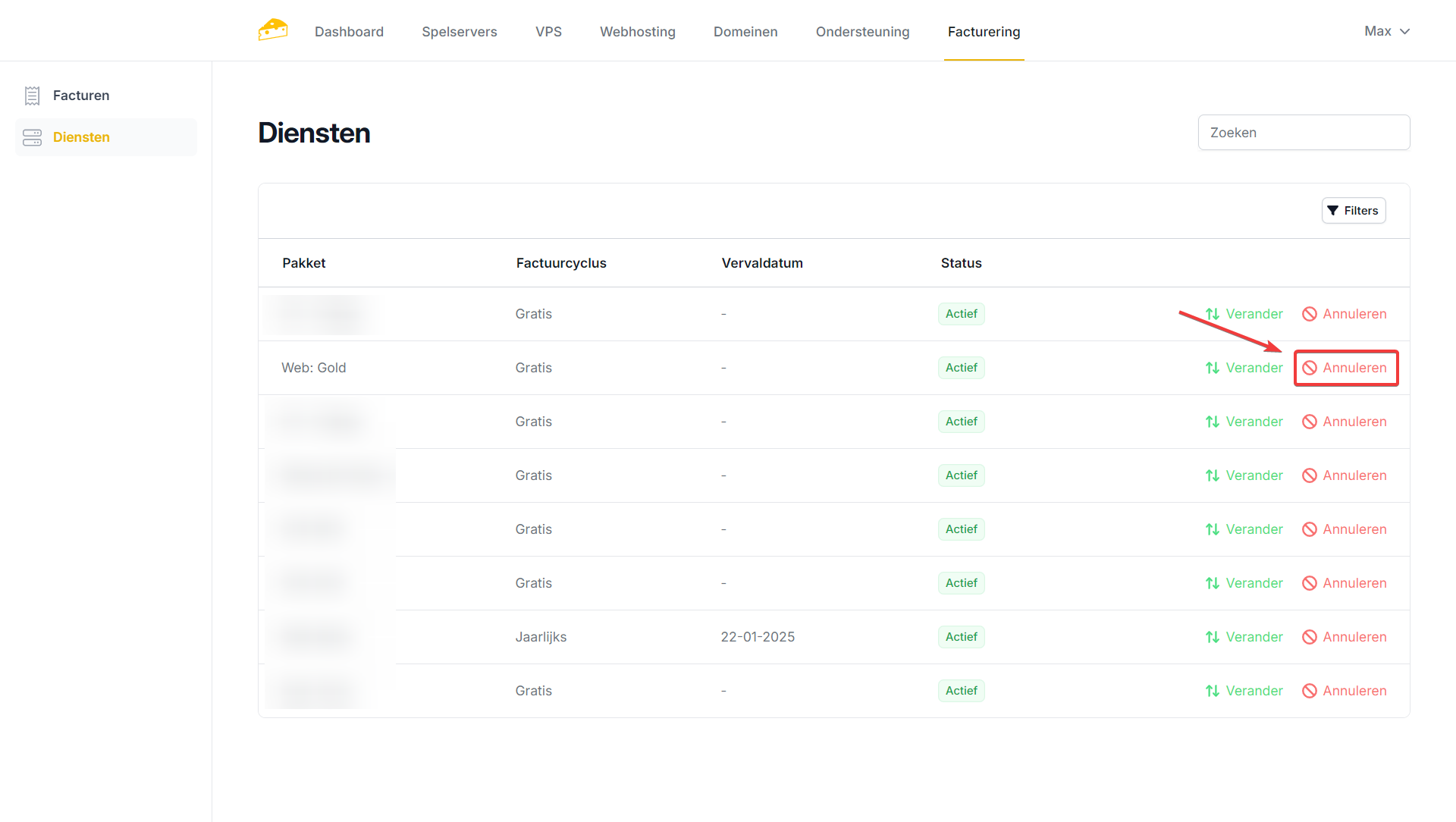Open the Webhosting tab

637,32
